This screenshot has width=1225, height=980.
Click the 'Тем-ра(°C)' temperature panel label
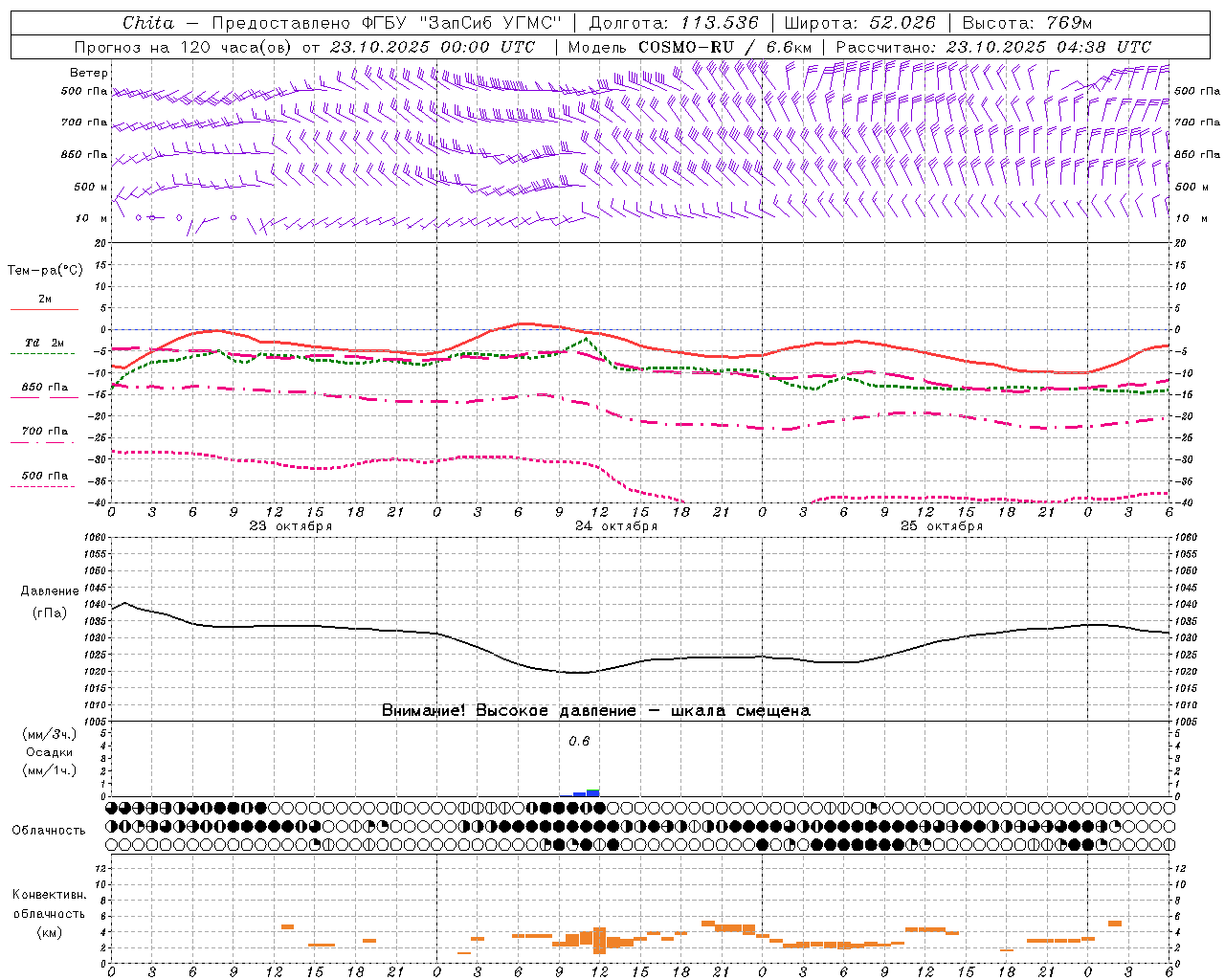coord(45,271)
